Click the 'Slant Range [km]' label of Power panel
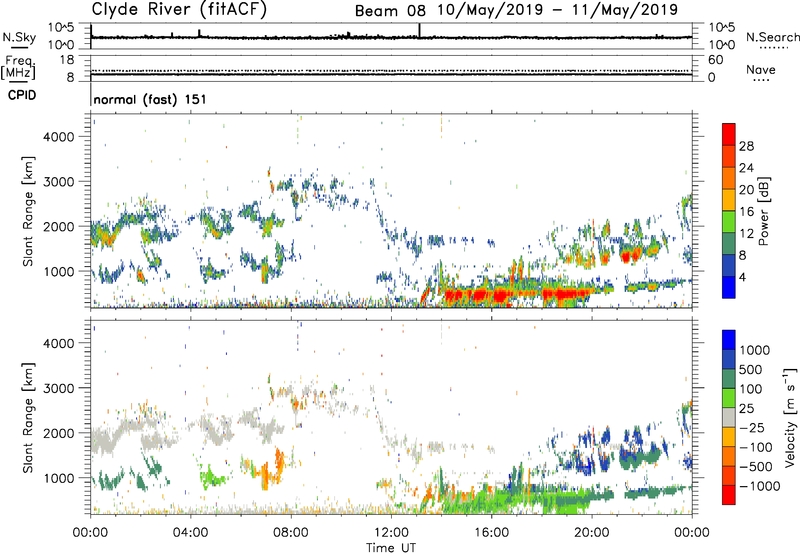Image resolution: width=800 pixels, height=554 pixels. pyautogui.click(x=28, y=211)
